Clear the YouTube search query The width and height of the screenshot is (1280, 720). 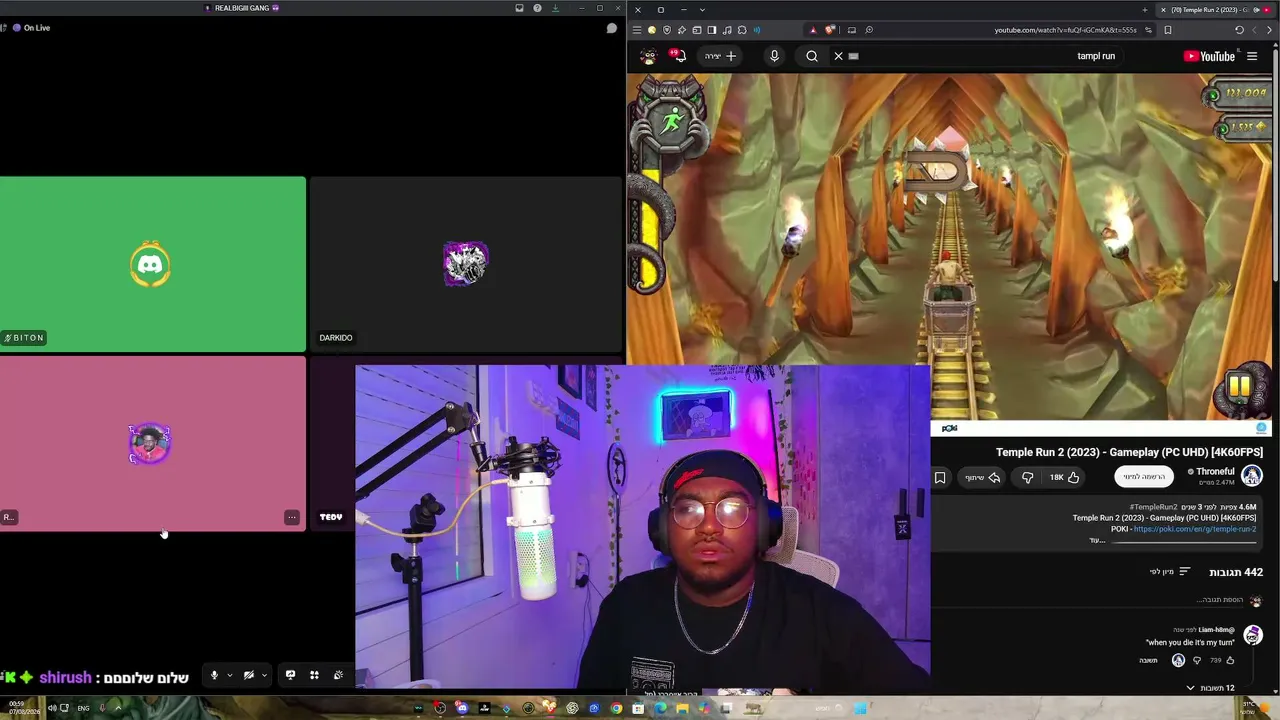coord(838,56)
